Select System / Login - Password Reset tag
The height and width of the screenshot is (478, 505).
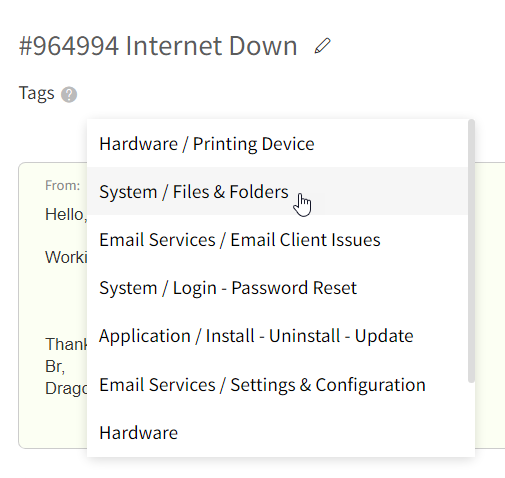277,287
